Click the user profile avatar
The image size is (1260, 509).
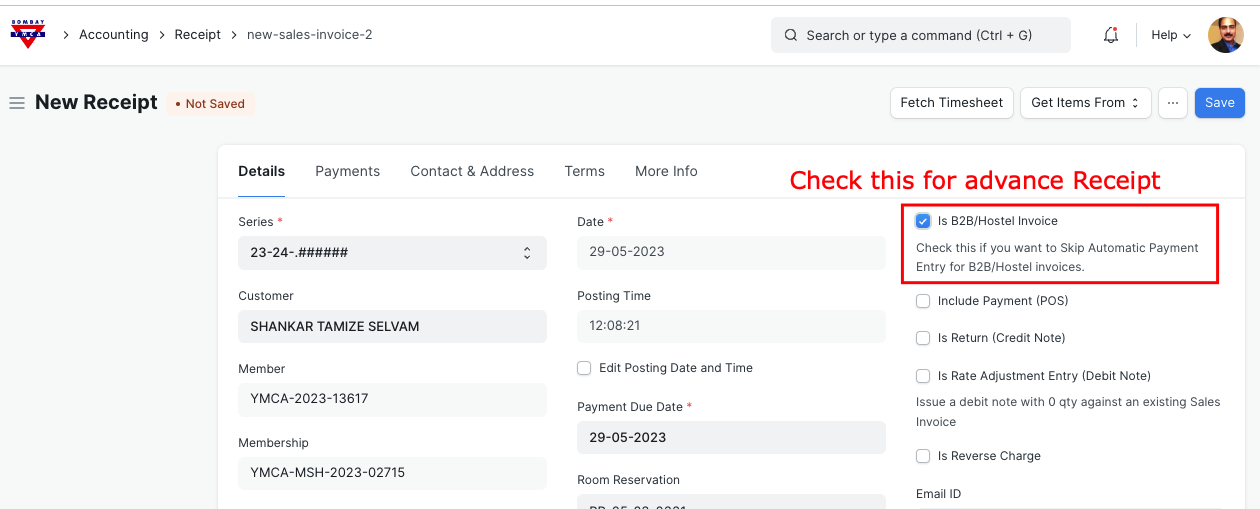tap(1225, 35)
